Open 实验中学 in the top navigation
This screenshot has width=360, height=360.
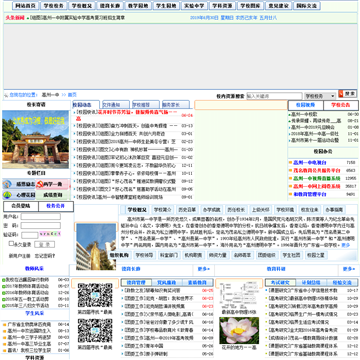click(194, 6)
